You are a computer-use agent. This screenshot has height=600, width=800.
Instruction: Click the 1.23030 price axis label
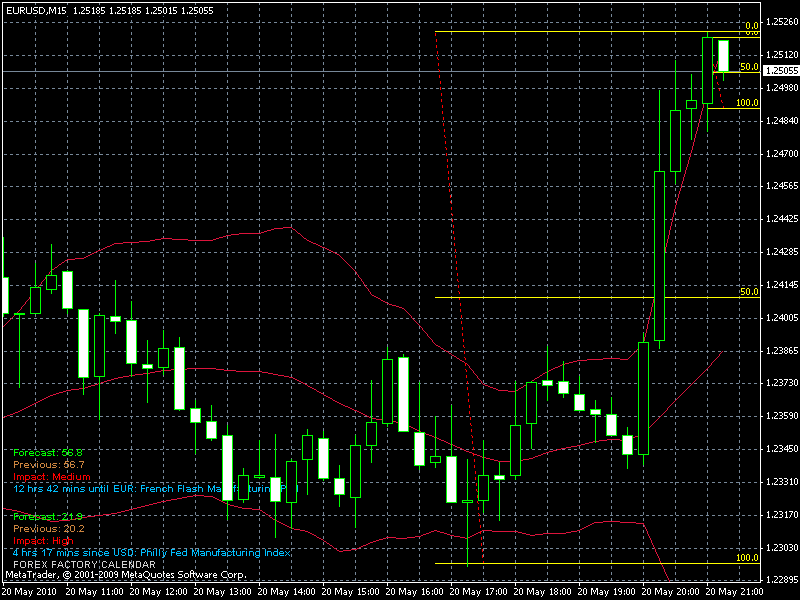pos(782,548)
